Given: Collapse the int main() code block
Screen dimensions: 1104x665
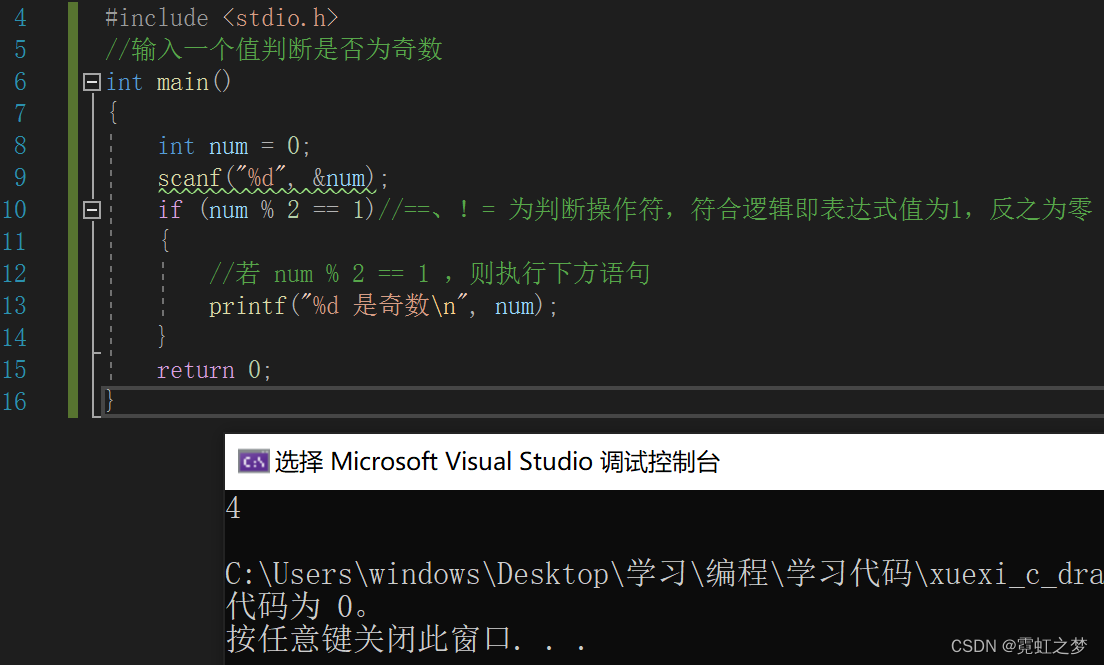Looking at the screenshot, I should pos(92,82).
